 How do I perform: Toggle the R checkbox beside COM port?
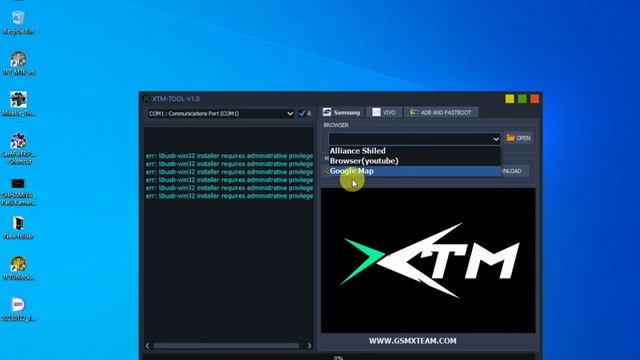(x=302, y=113)
